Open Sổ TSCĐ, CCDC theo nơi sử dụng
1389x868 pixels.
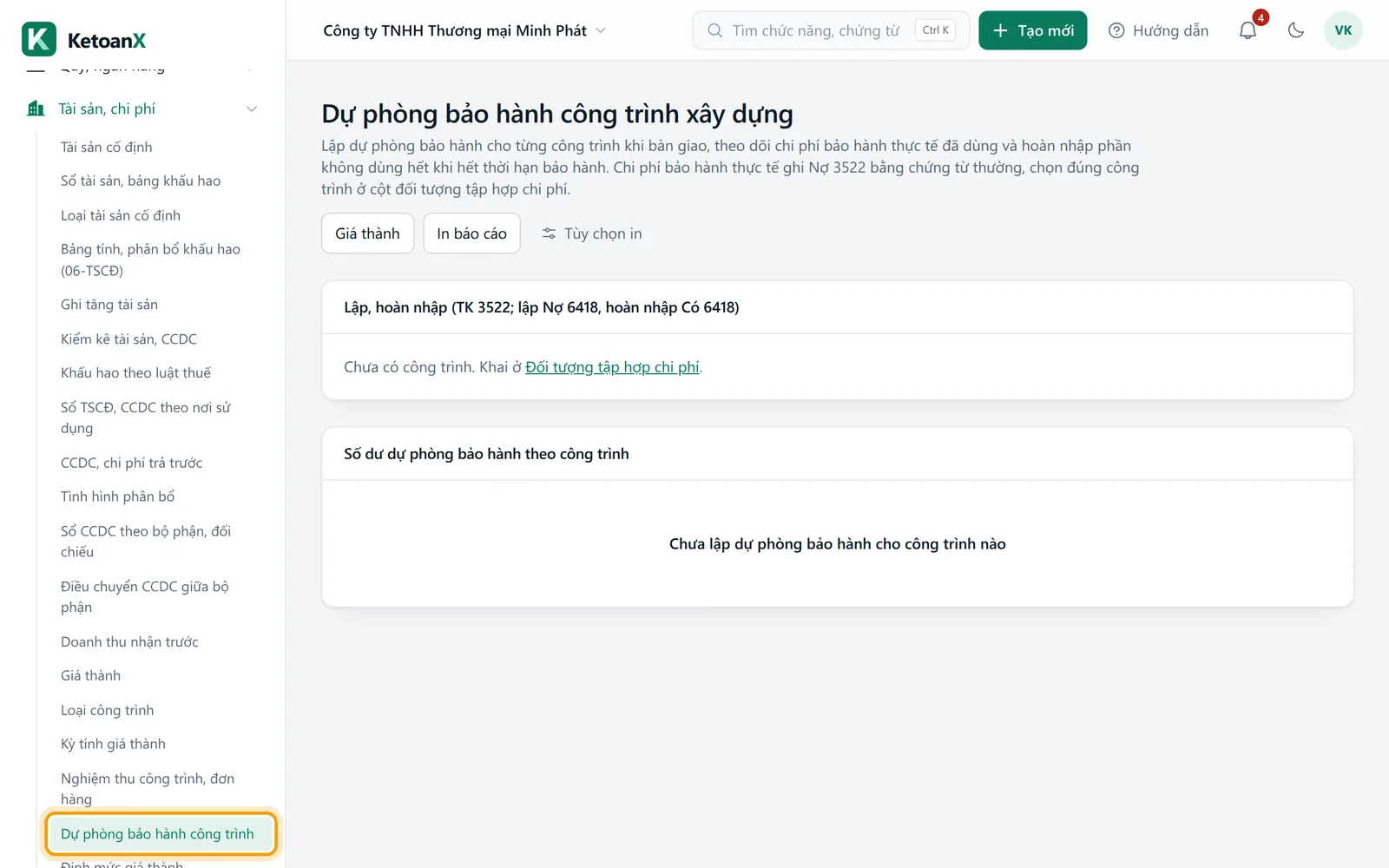click(x=146, y=418)
